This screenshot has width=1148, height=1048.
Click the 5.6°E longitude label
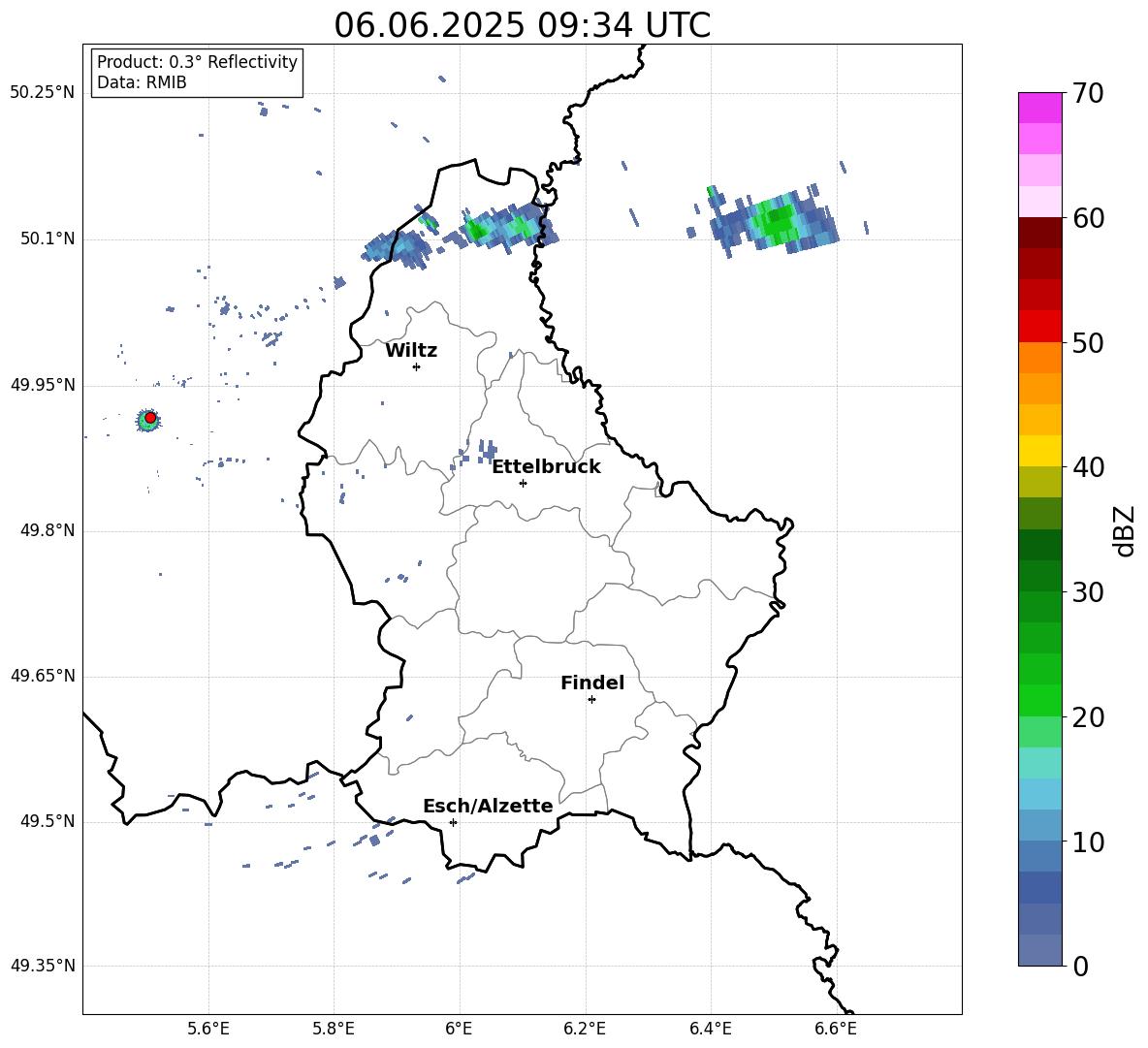click(207, 1029)
